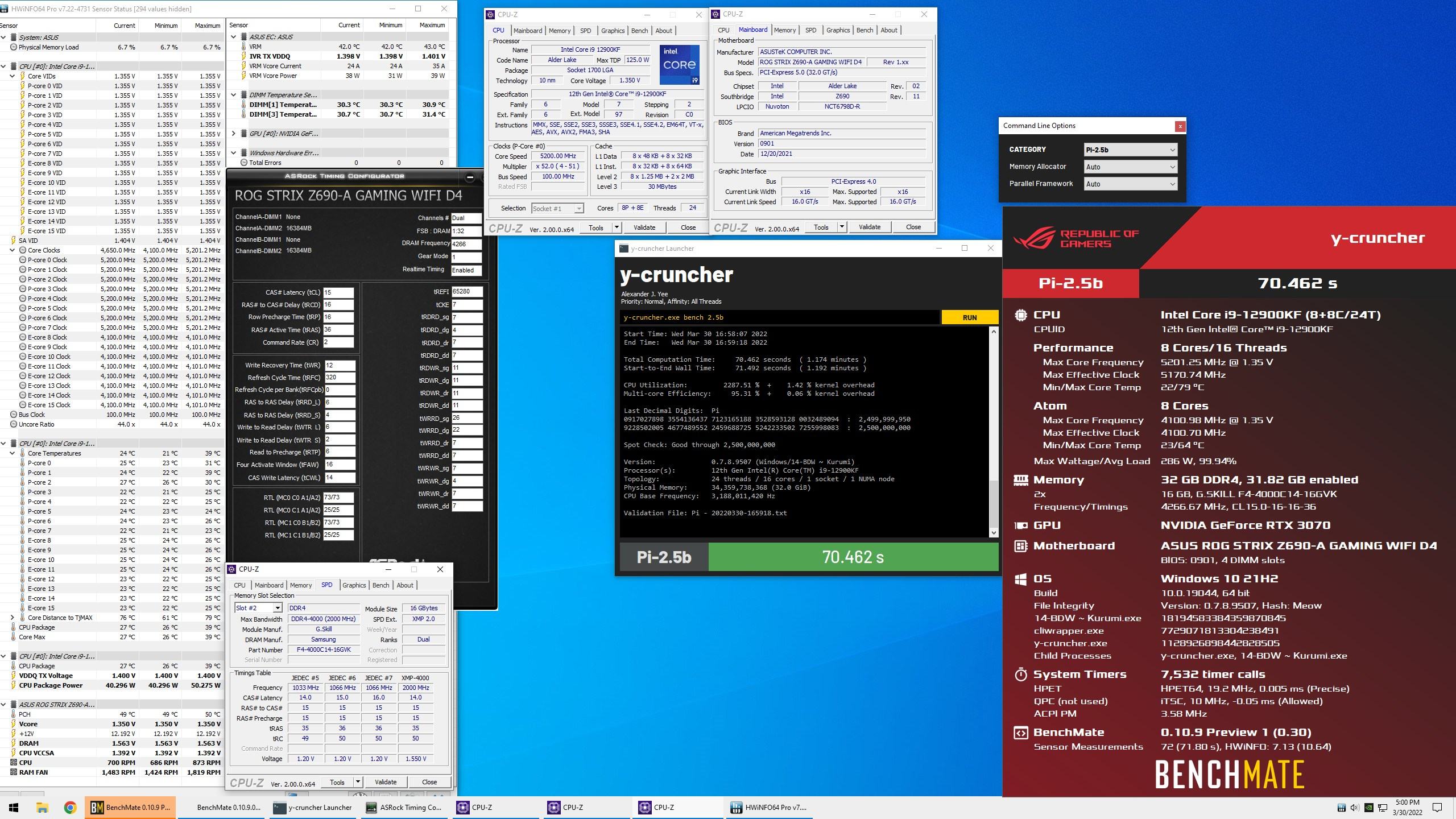Select the Physical Memory Load row
Image resolution: width=1456 pixels, height=819 pixels.
(112, 47)
